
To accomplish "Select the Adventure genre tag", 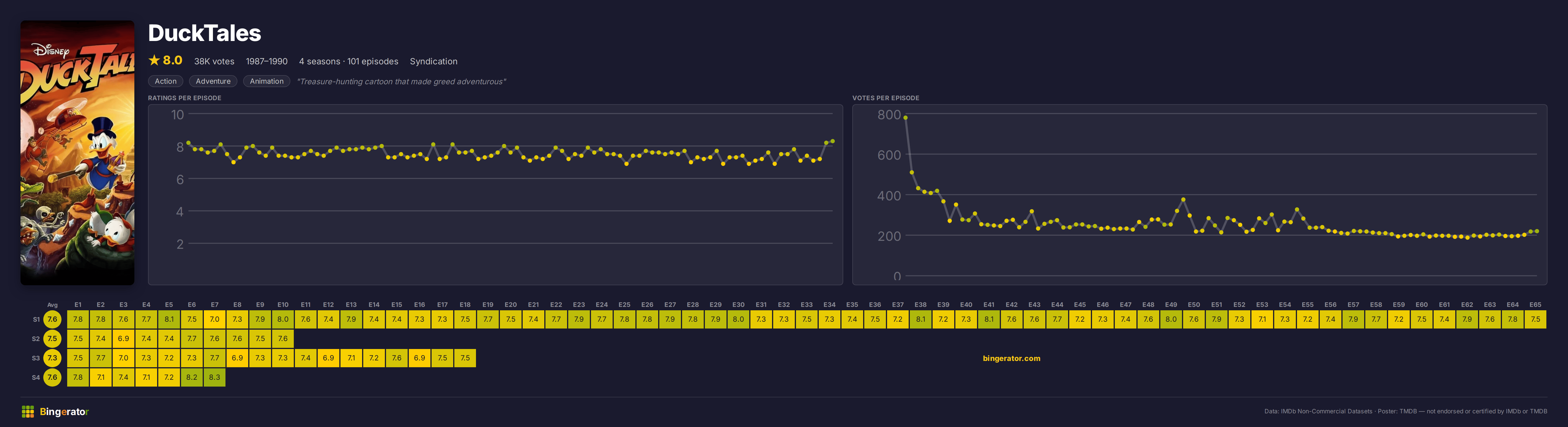I will (213, 81).
